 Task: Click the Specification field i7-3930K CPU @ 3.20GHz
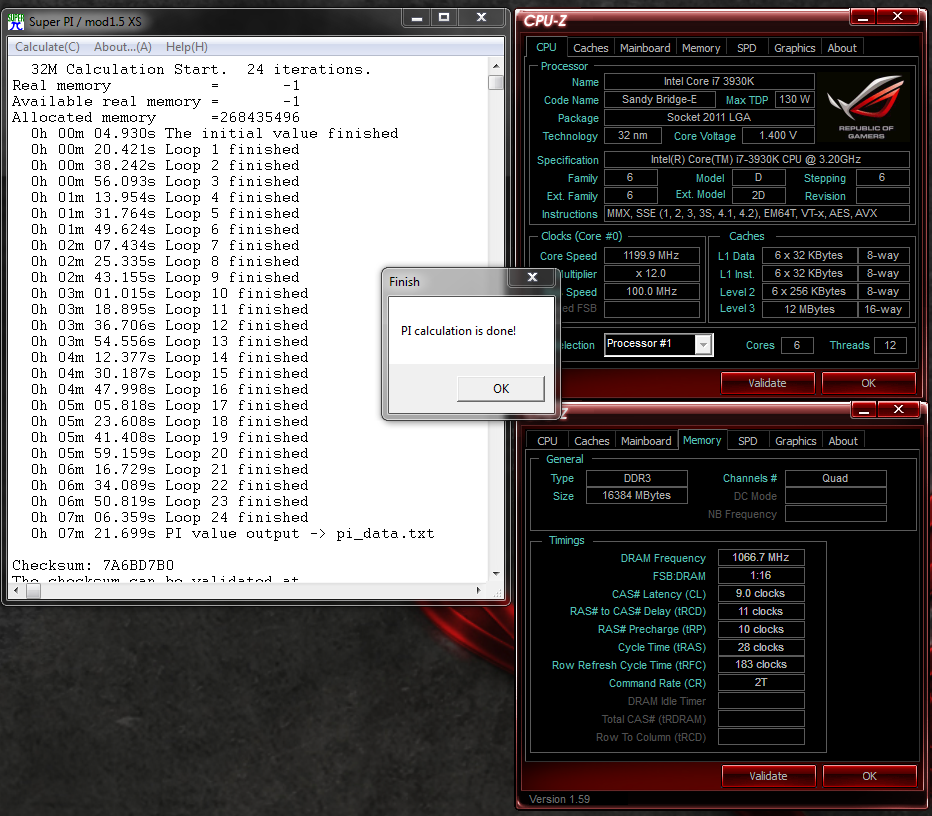click(756, 159)
